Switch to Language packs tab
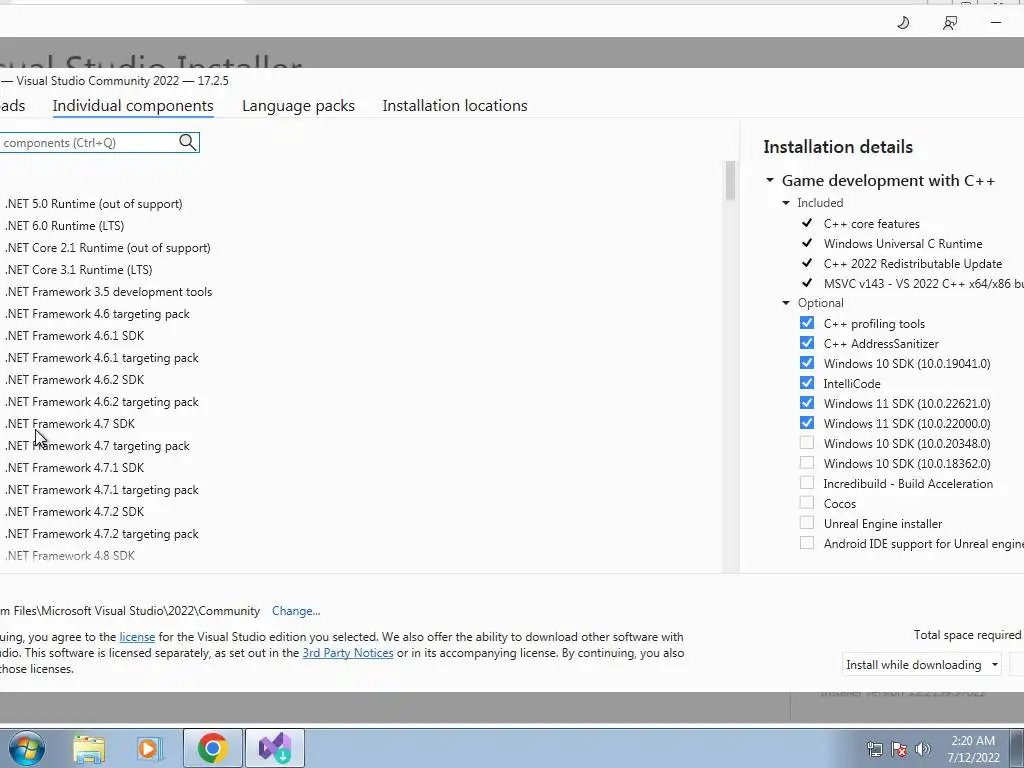This screenshot has height=768, width=1024. click(298, 106)
